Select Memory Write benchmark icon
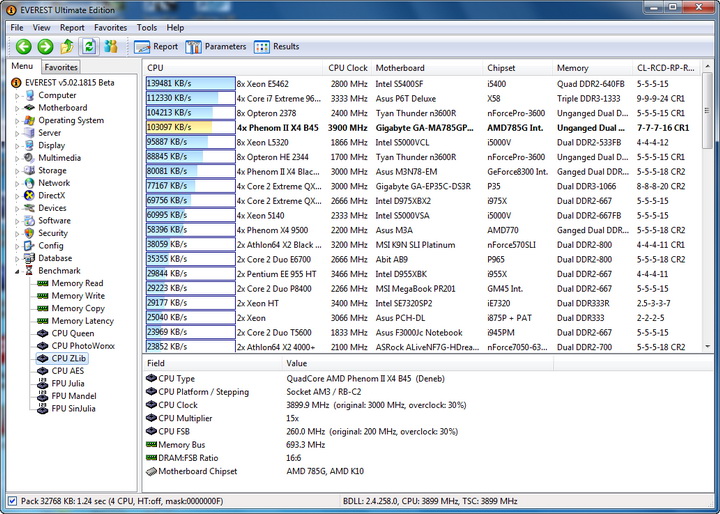This screenshot has width=720, height=514. point(43,296)
